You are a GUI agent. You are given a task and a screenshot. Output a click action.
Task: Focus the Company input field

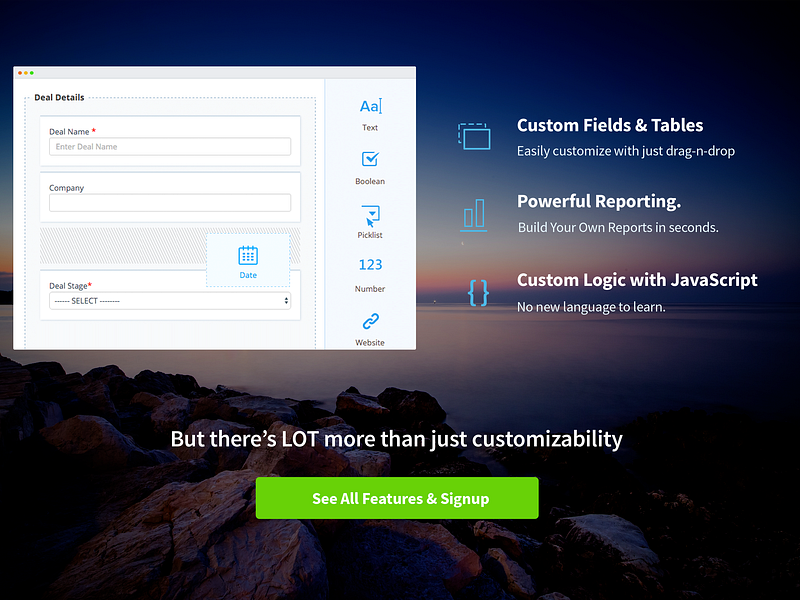(170, 203)
